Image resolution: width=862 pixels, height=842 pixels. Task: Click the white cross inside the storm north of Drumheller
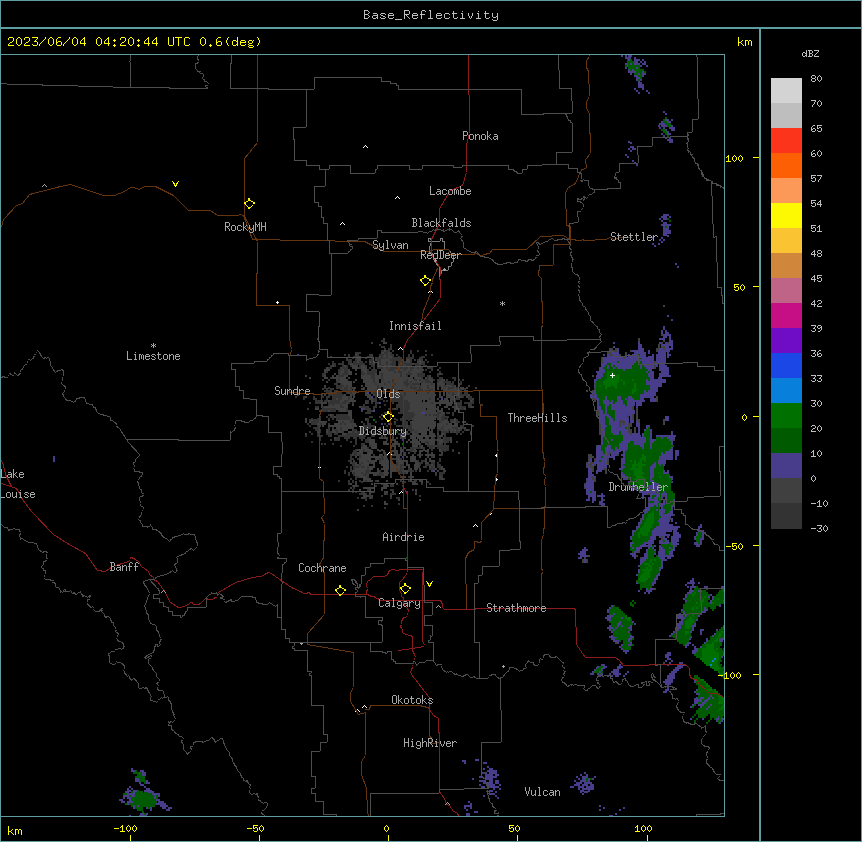tap(612, 375)
